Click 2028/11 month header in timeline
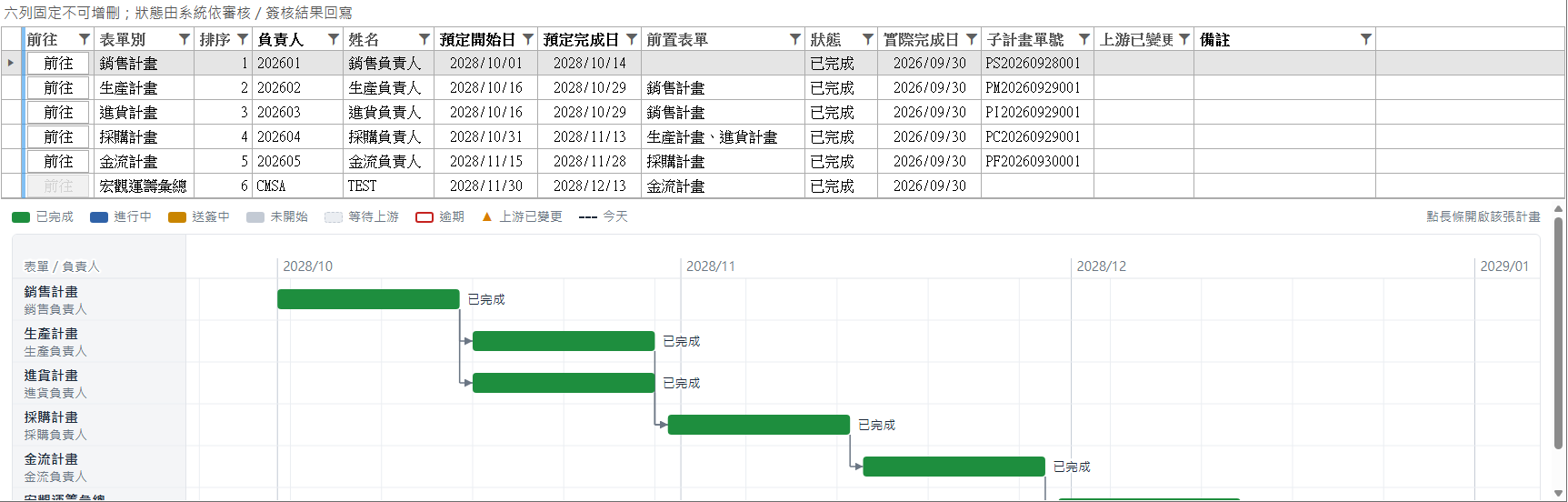This screenshot has width=1568, height=502. pyautogui.click(x=711, y=266)
